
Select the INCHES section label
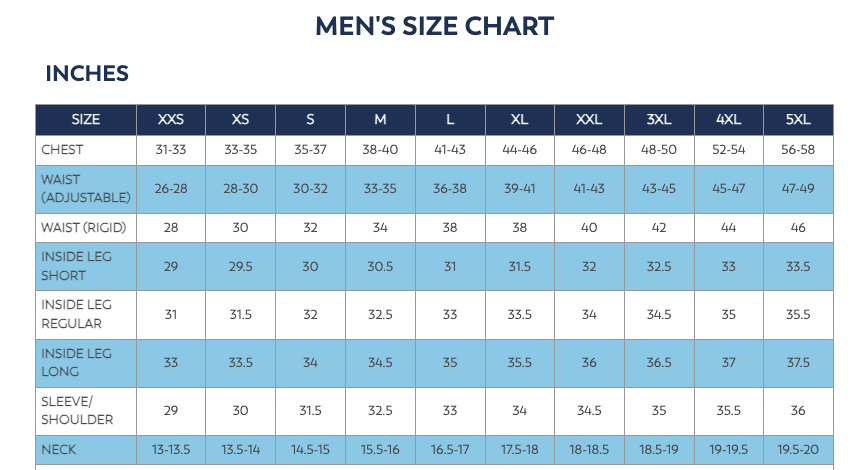click(87, 74)
